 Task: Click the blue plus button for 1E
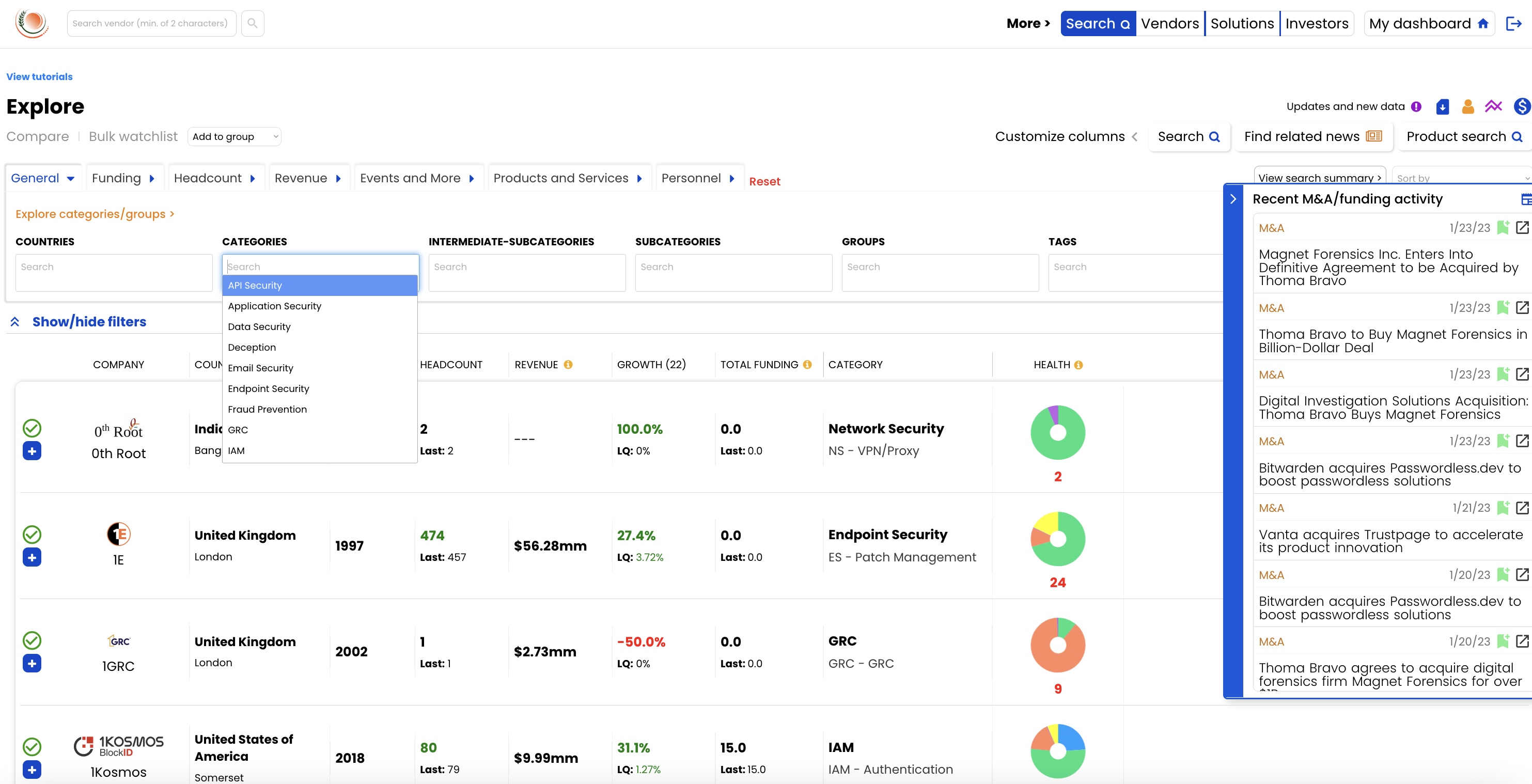(32, 557)
